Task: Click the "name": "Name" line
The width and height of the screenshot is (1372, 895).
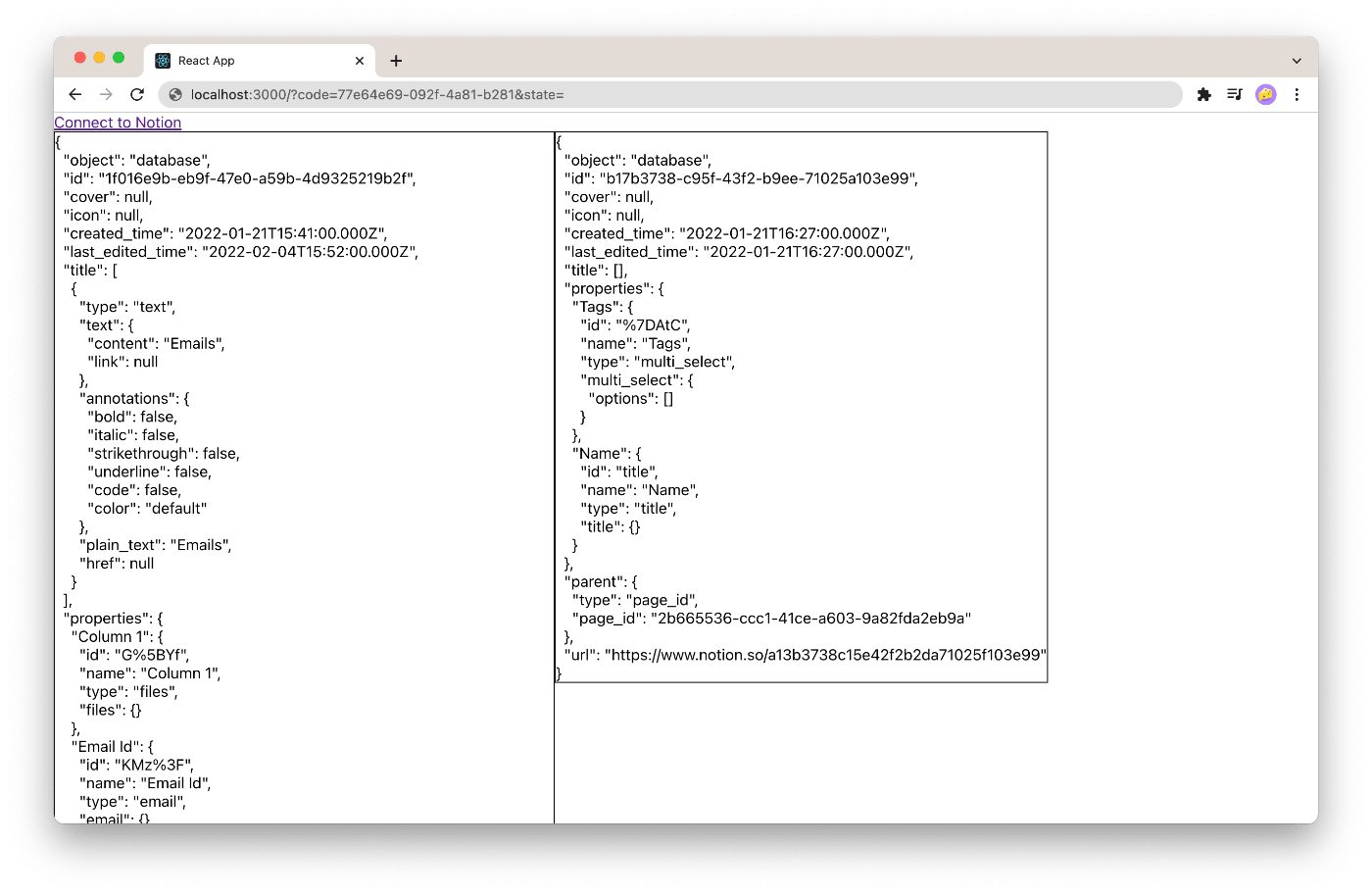Action: tap(639, 490)
